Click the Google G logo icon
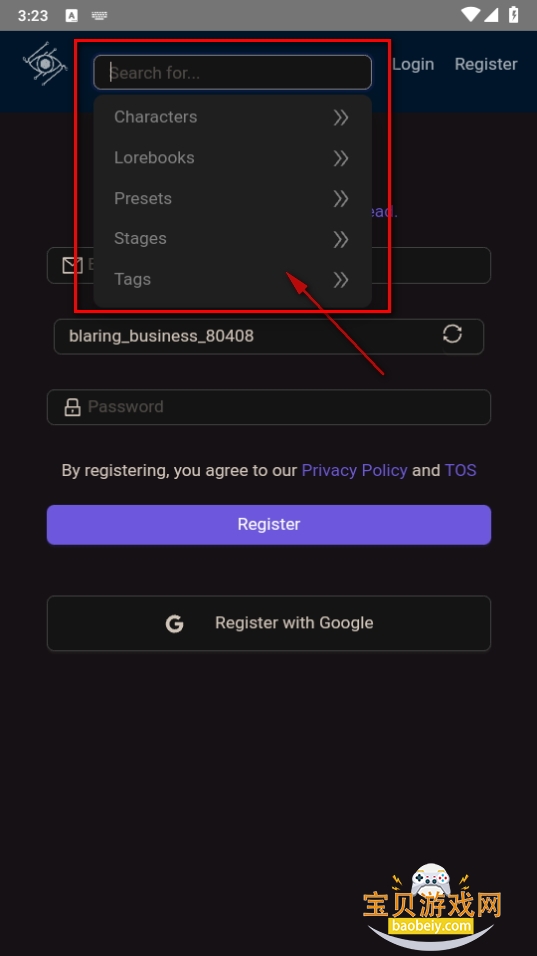Screen dimensions: 537x956 (175, 623)
